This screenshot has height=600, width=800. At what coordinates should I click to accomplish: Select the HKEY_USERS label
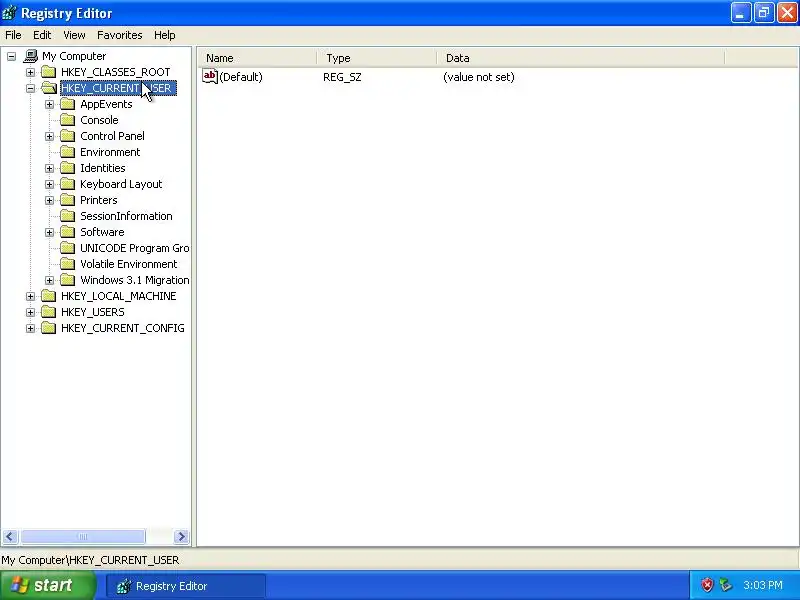coord(92,312)
